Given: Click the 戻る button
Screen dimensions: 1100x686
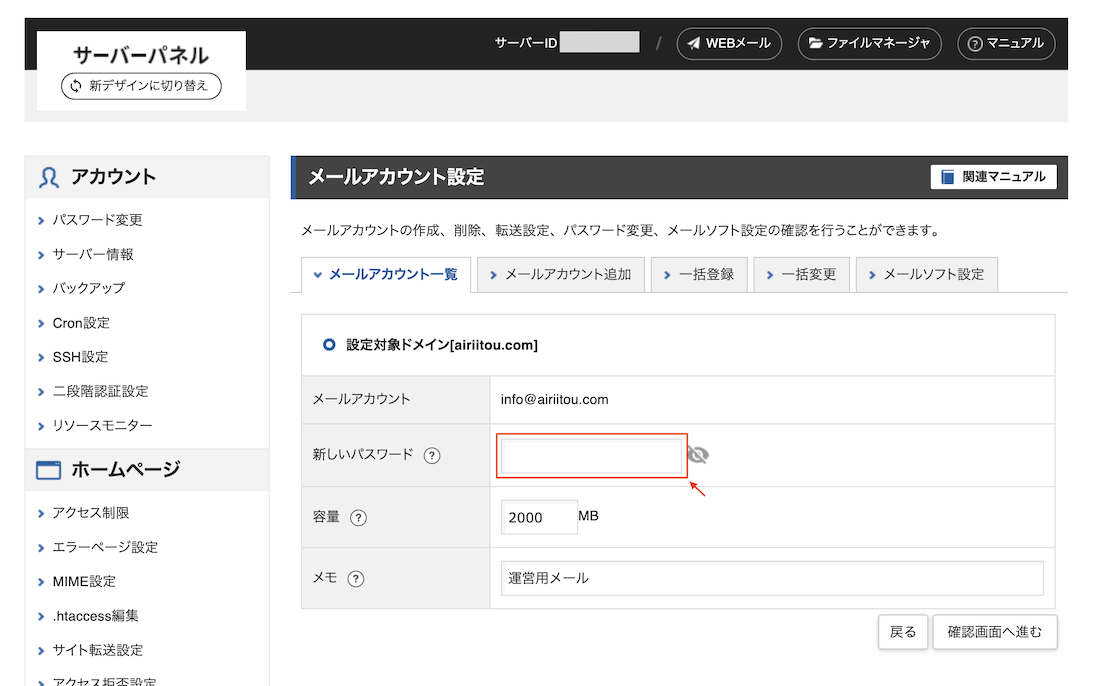Looking at the screenshot, I should tap(903, 632).
